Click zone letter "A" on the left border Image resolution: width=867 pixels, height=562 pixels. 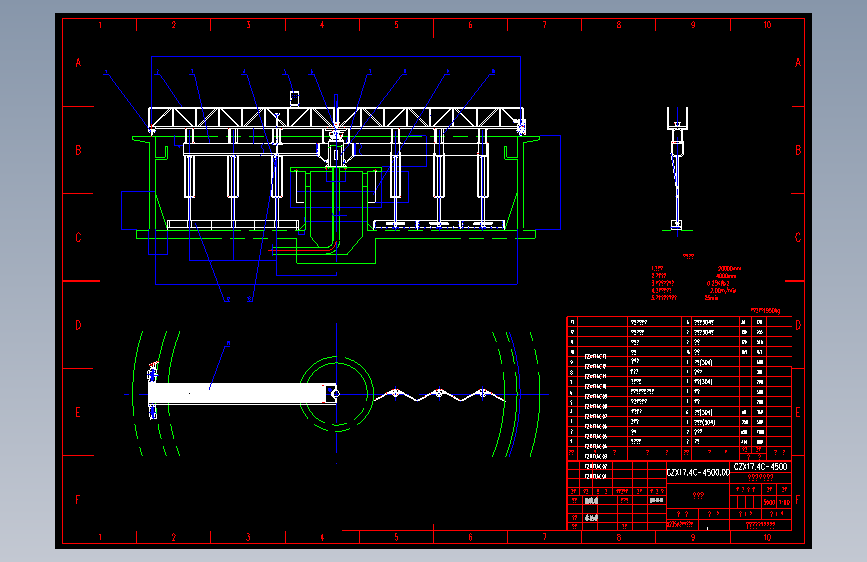[79, 63]
